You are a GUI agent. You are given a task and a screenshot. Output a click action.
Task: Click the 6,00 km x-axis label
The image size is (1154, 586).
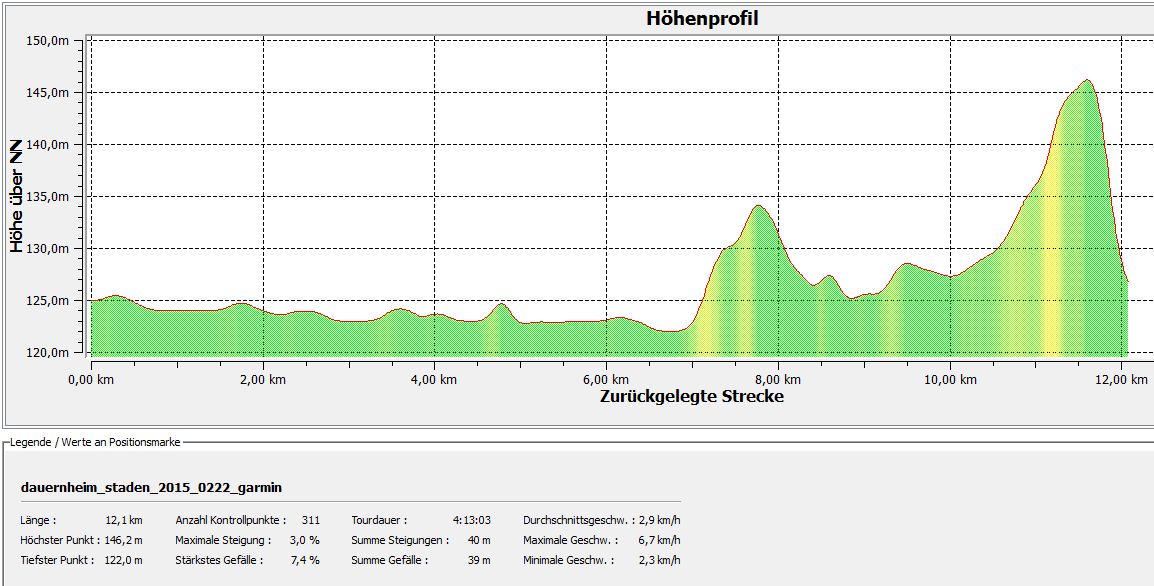606,380
